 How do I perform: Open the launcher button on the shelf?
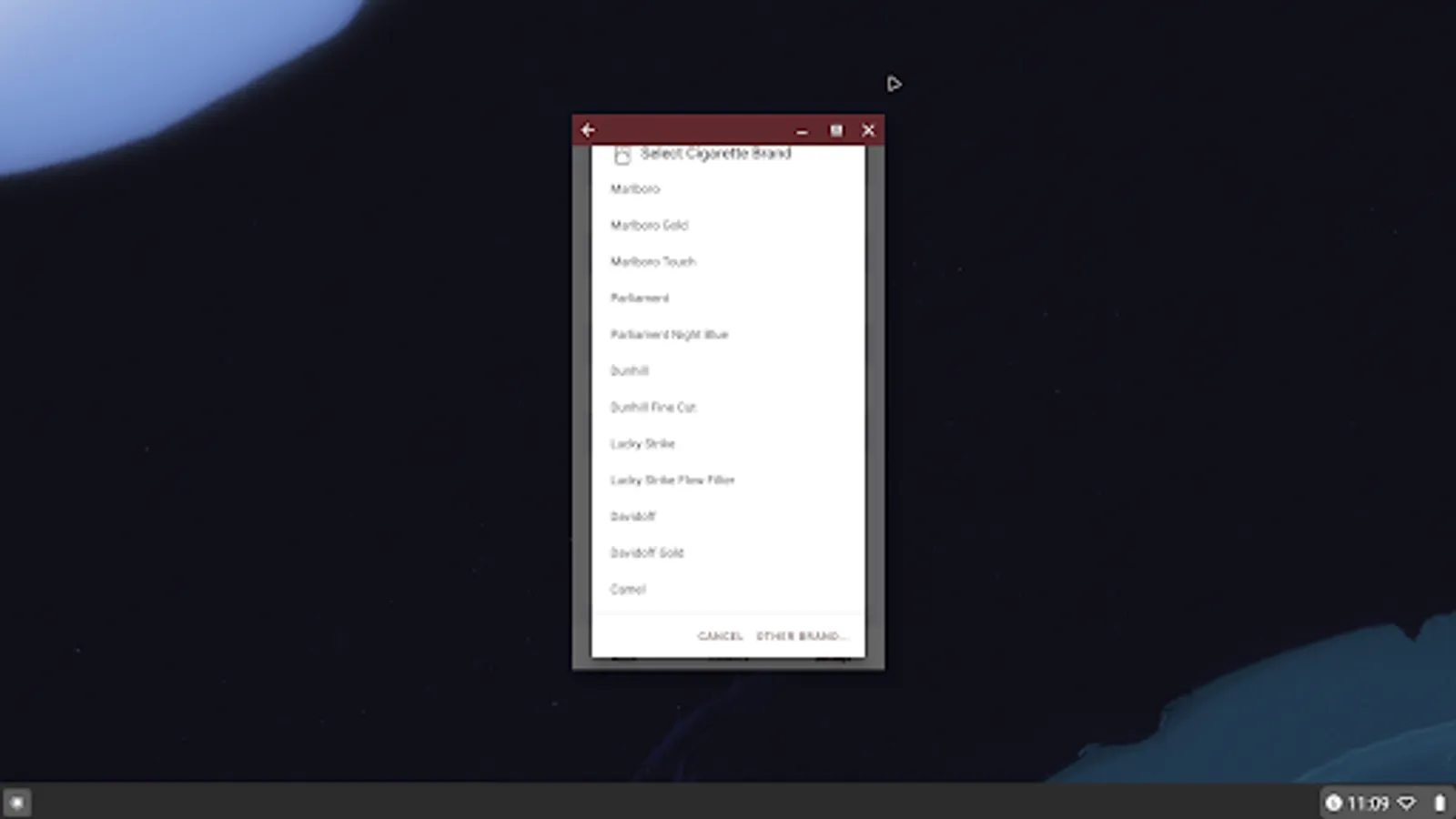click(x=17, y=803)
